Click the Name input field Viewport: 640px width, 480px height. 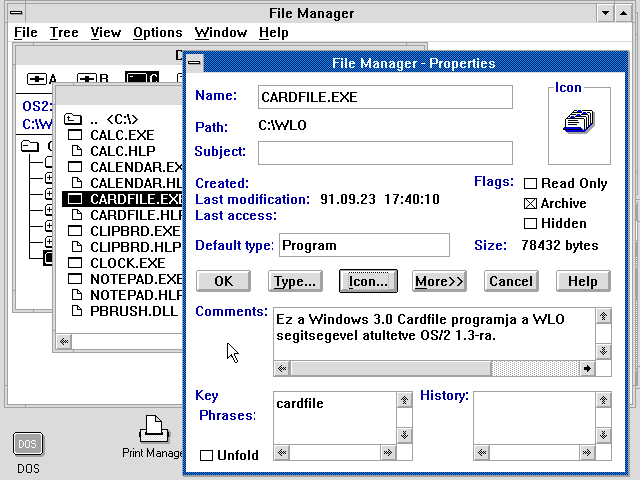(x=385, y=97)
